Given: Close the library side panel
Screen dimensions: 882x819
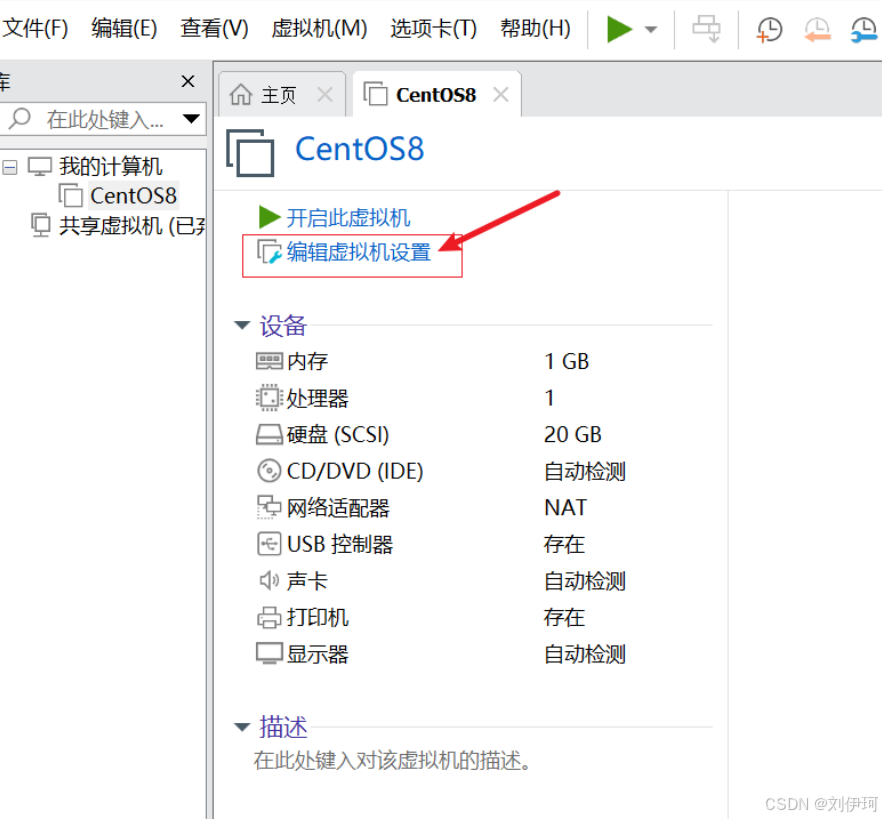Looking at the screenshot, I should coord(188,81).
